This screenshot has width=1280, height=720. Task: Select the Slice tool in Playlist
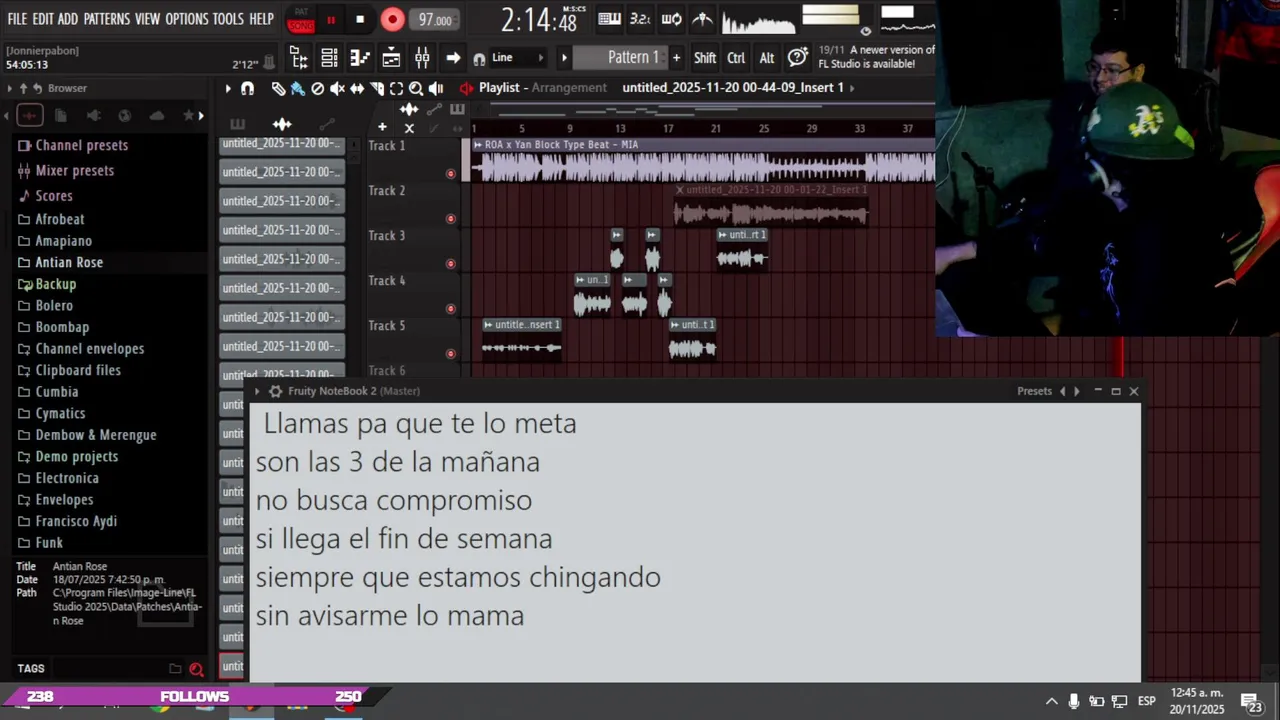[377, 88]
